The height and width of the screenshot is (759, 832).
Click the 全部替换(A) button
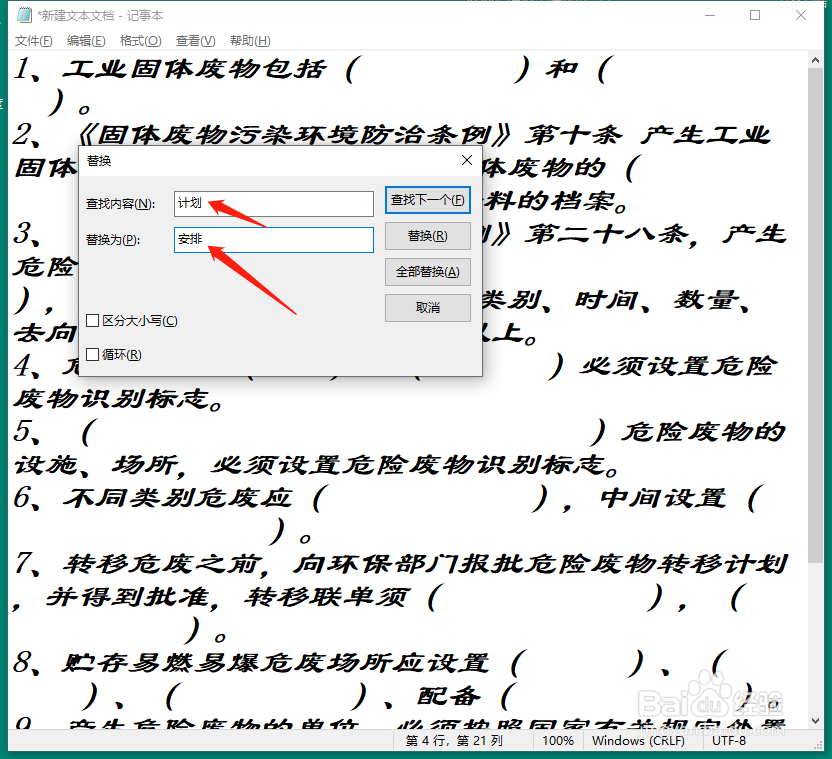pyautogui.click(x=428, y=272)
